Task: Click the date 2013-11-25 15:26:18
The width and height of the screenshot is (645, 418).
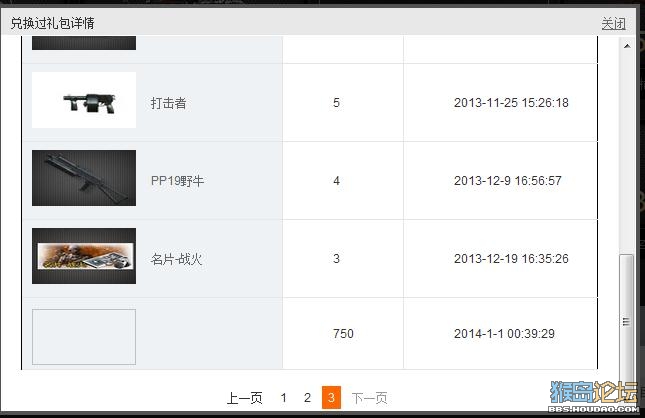Action: click(x=511, y=103)
